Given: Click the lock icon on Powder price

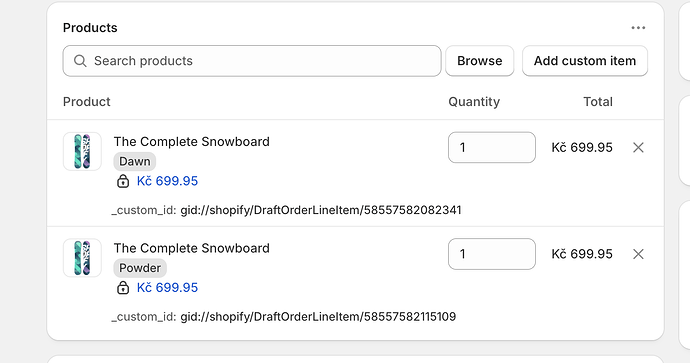Looking at the screenshot, I should click(123, 287).
